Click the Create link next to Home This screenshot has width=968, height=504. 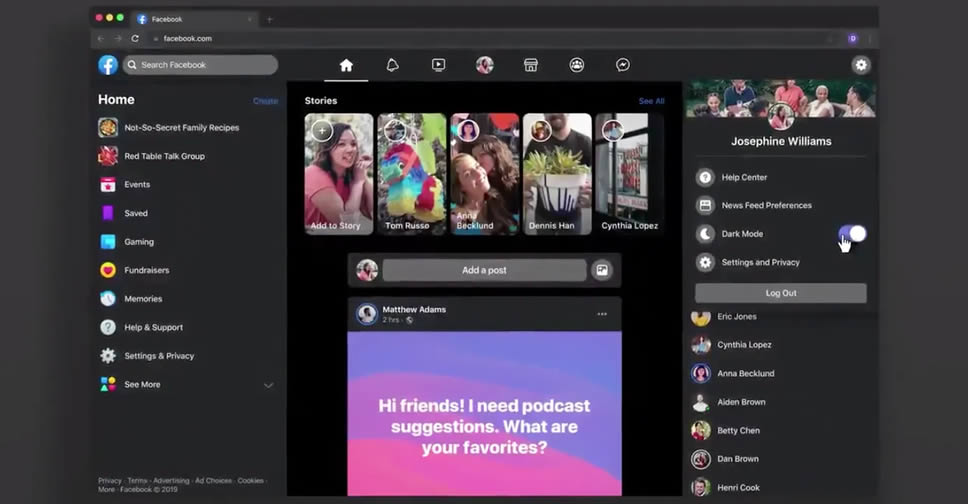[265, 101]
